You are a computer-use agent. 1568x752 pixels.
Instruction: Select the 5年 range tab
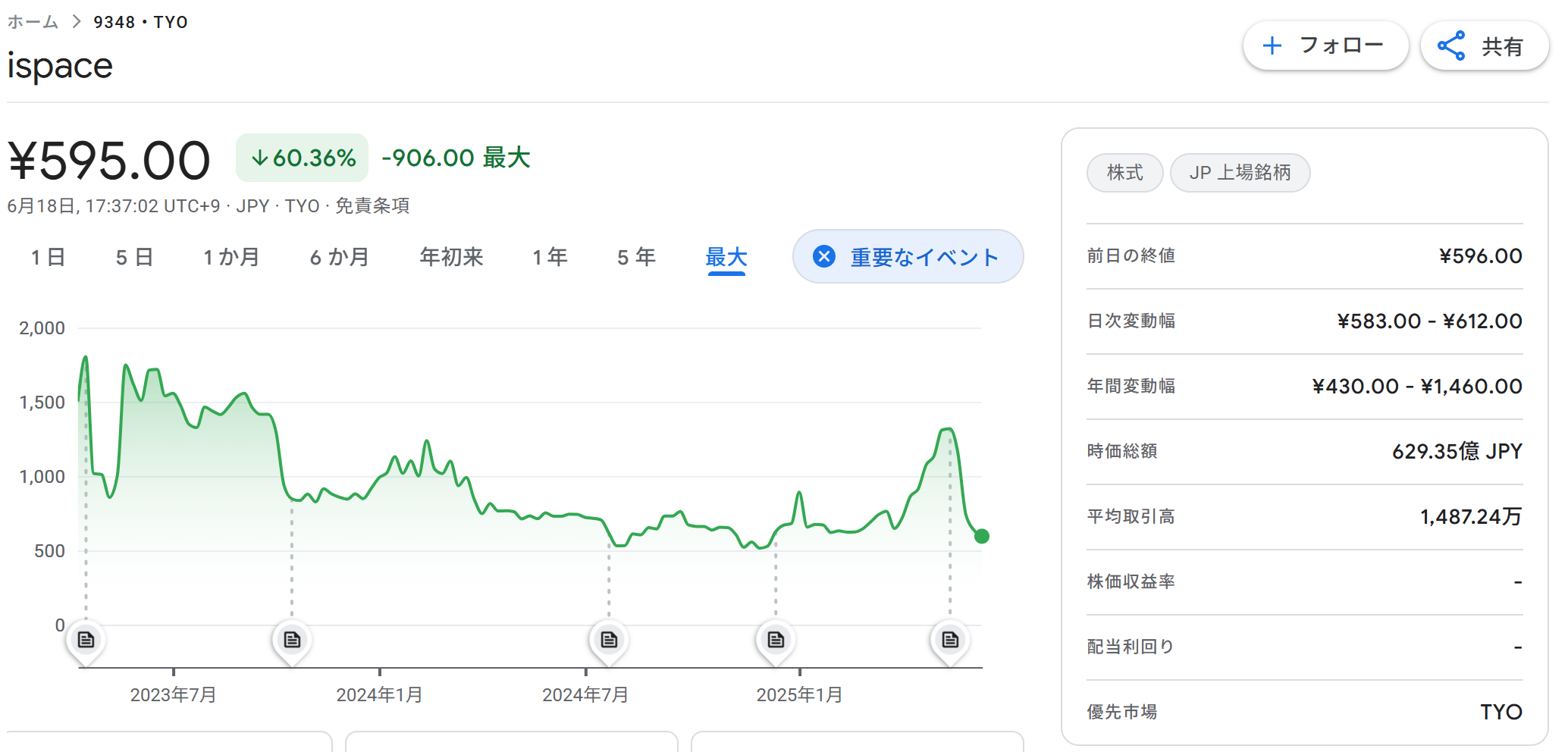click(x=636, y=257)
